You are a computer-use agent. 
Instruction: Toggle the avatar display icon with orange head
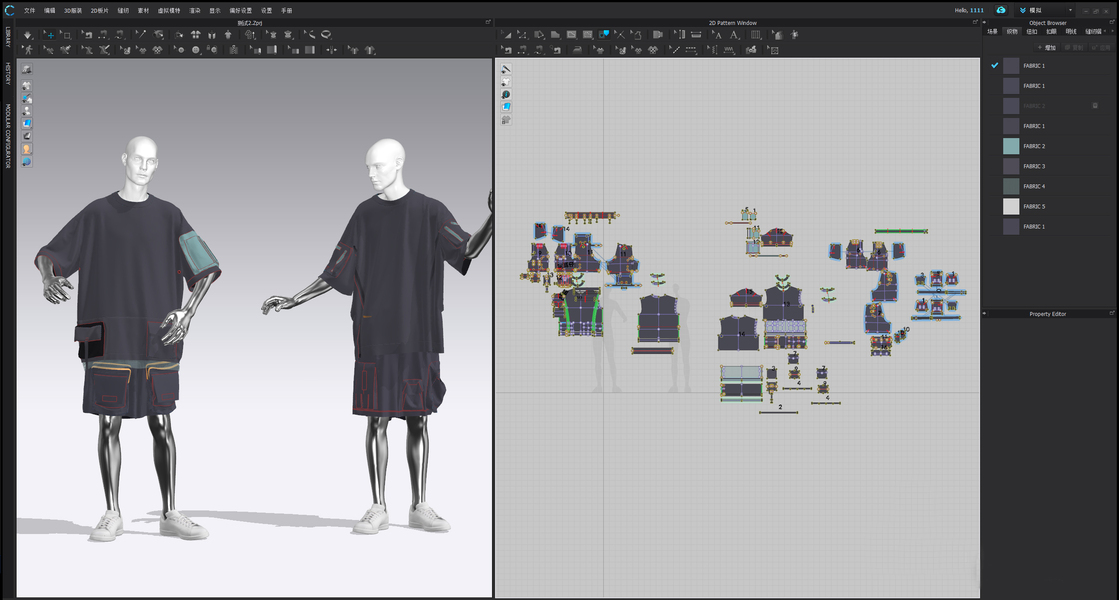point(26,149)
